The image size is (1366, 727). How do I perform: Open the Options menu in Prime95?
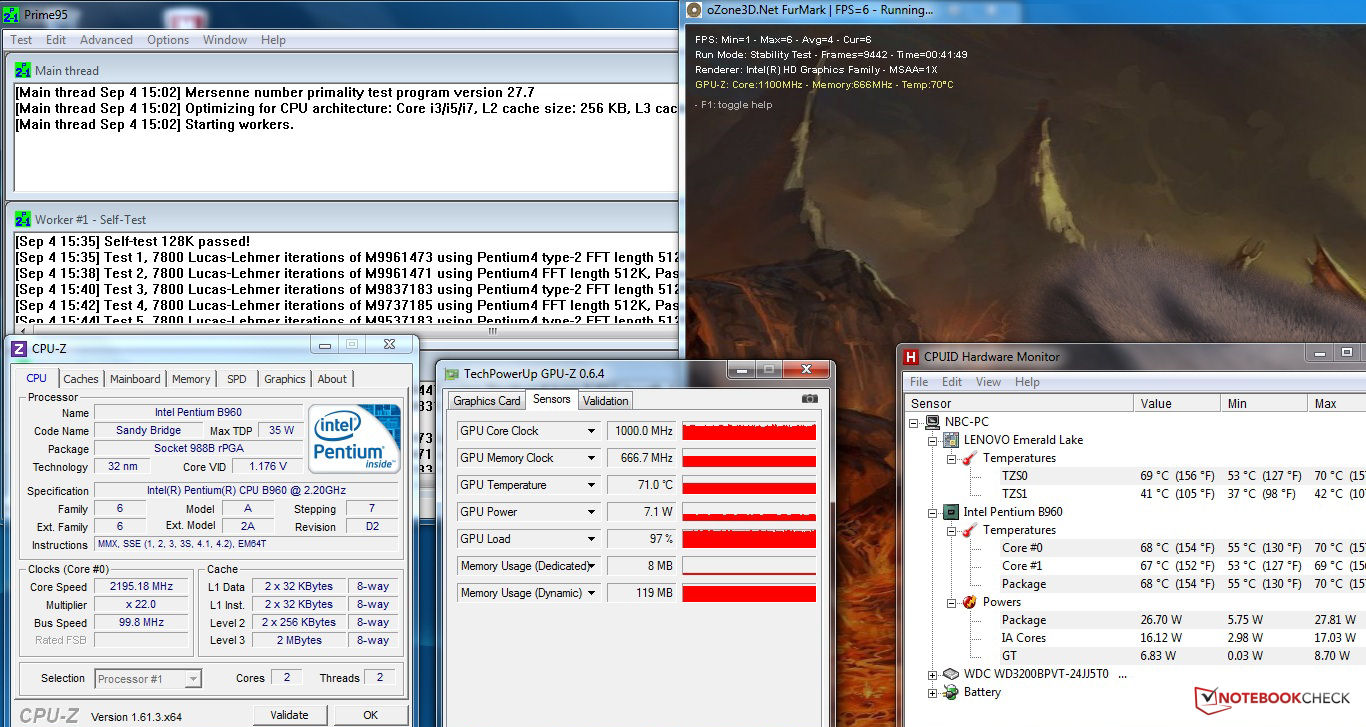tap(168, 40)
